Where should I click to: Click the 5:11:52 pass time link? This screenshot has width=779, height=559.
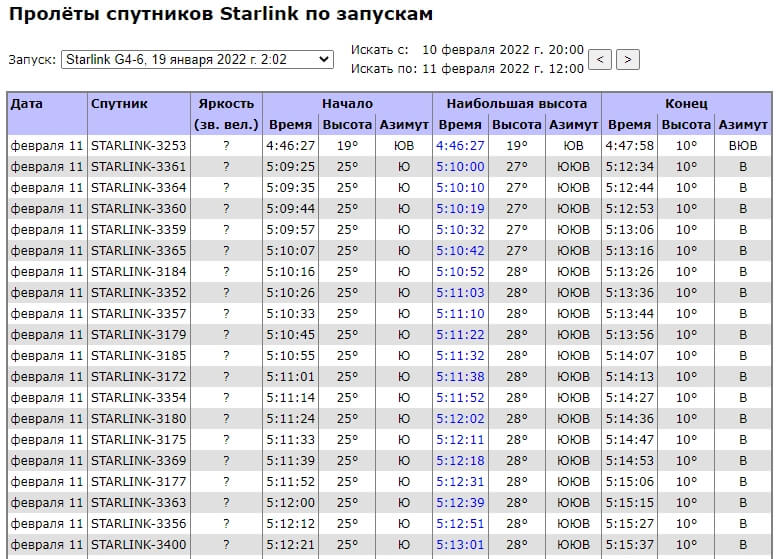coord(460,397)
